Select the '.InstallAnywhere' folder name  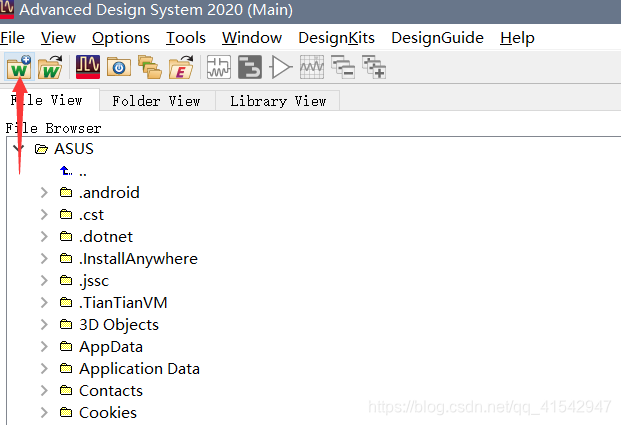pos(138,259)
